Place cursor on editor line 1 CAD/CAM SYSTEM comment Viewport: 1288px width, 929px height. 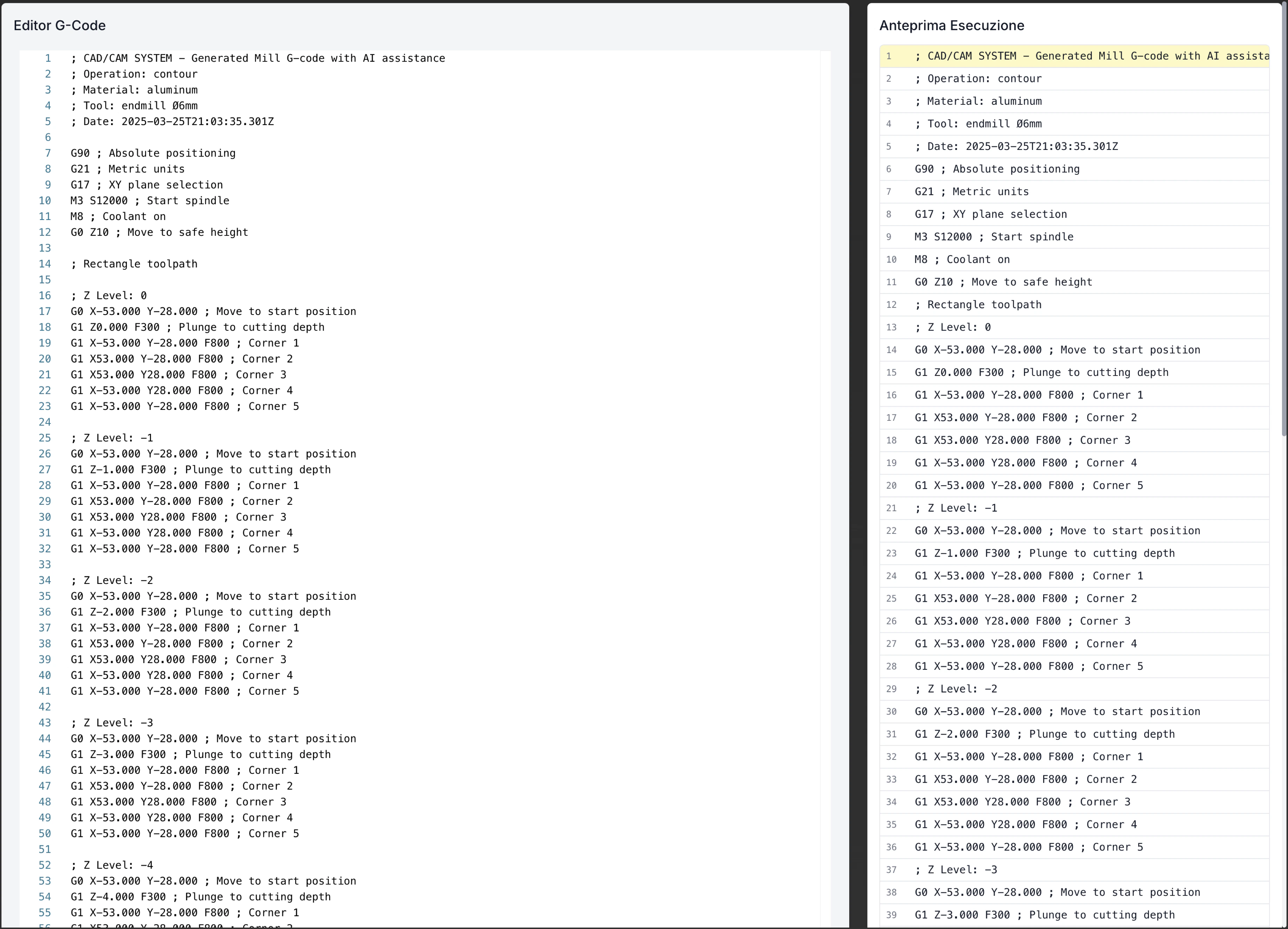[258, 58]
